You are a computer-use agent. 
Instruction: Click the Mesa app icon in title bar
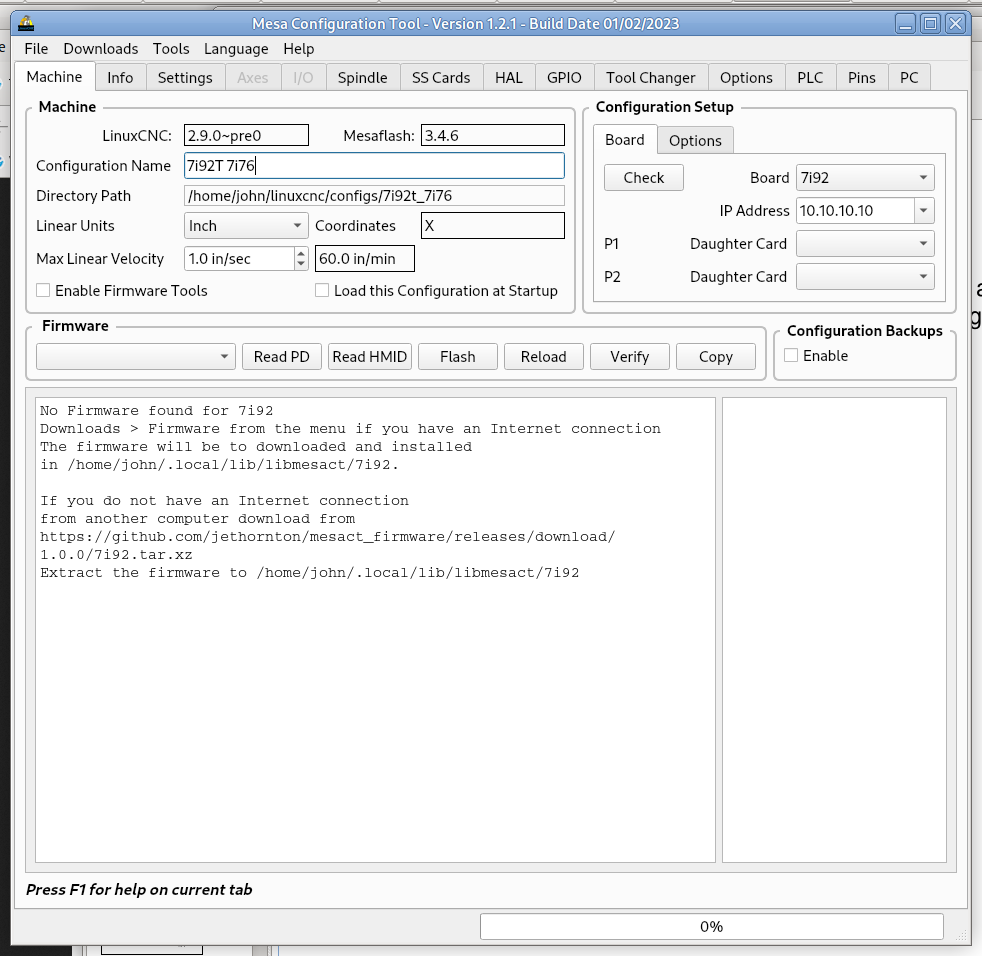(26, 24)
